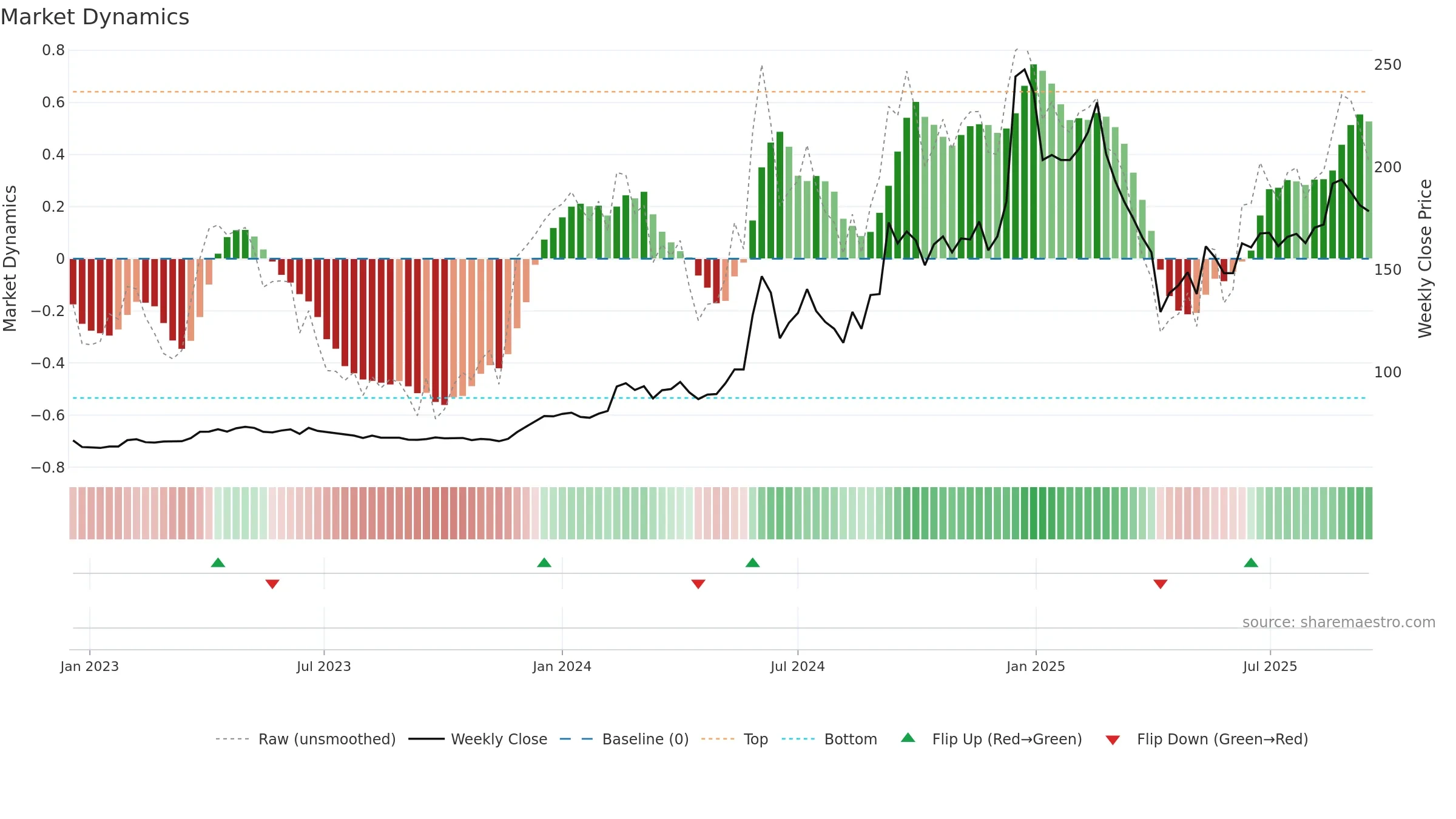Screen dimensions: 1456x819
Task: Click the Jan 2024 x-axis label
Action: [562, 666]
